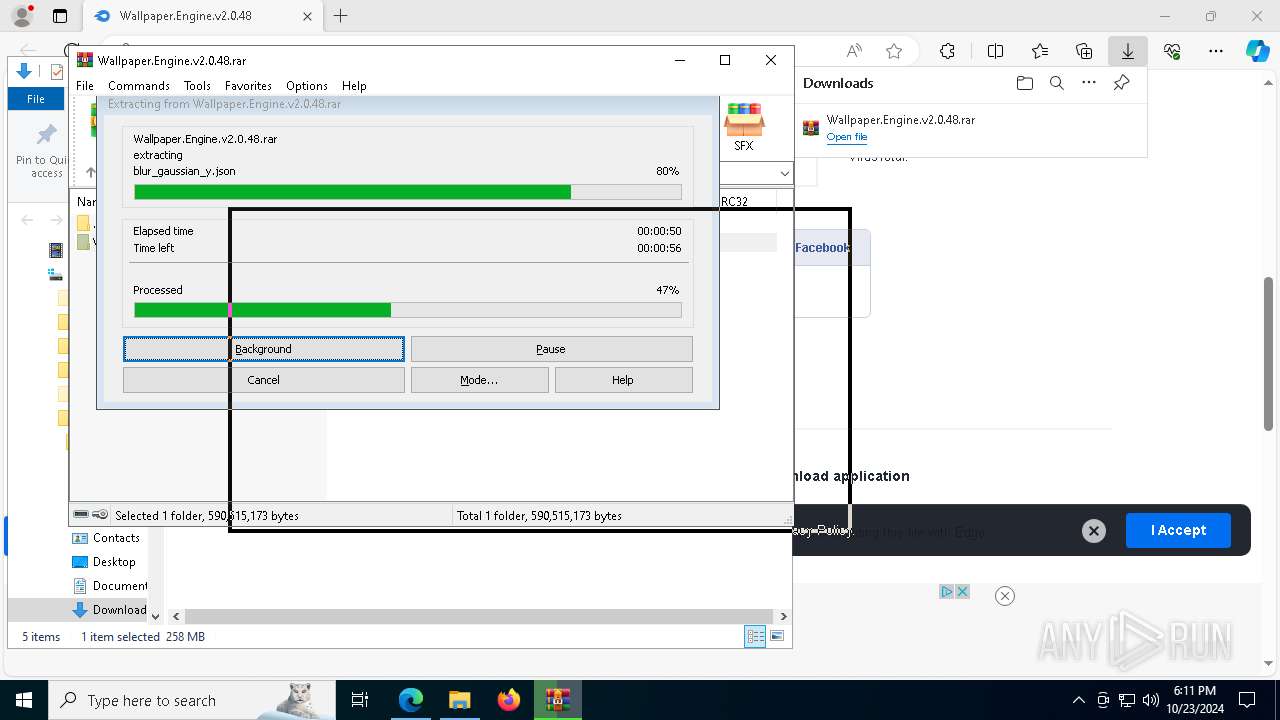Dismiss the cookie banner with X icon
Image resolution: width=1280 pixels, height=720 pixels.
(1094, 531)
